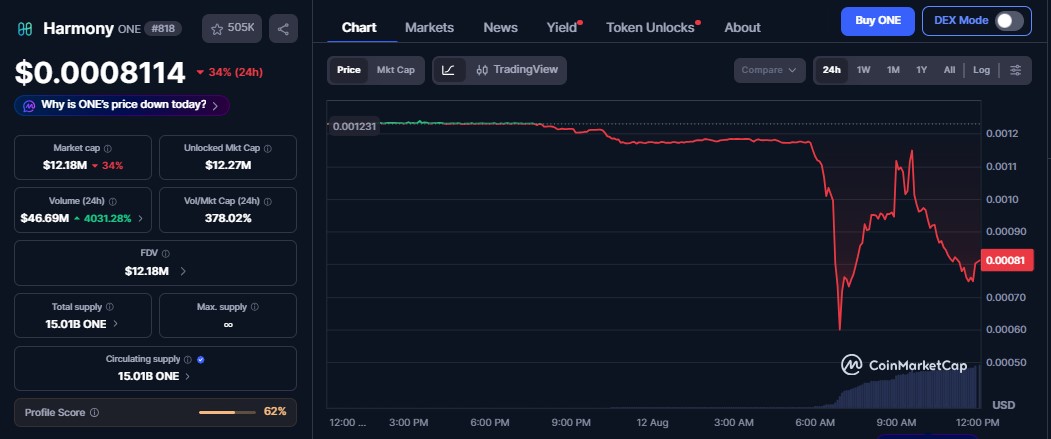Image resolution: width=1051 pixels, height=439 pixels.
Task: Select the 1Y time range
Action: pos(922,70)
